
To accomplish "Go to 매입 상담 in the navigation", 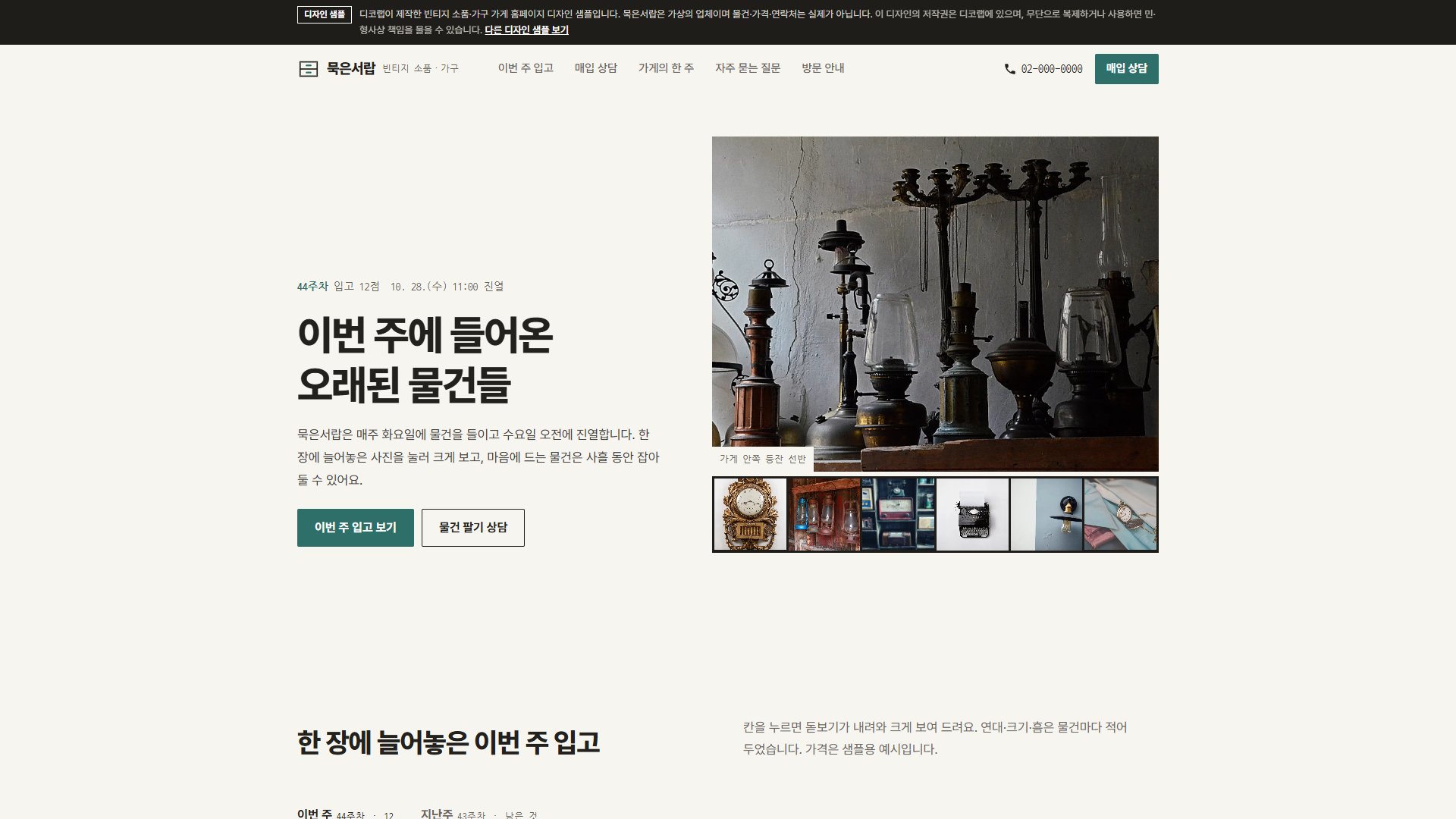I will point(596,68).
